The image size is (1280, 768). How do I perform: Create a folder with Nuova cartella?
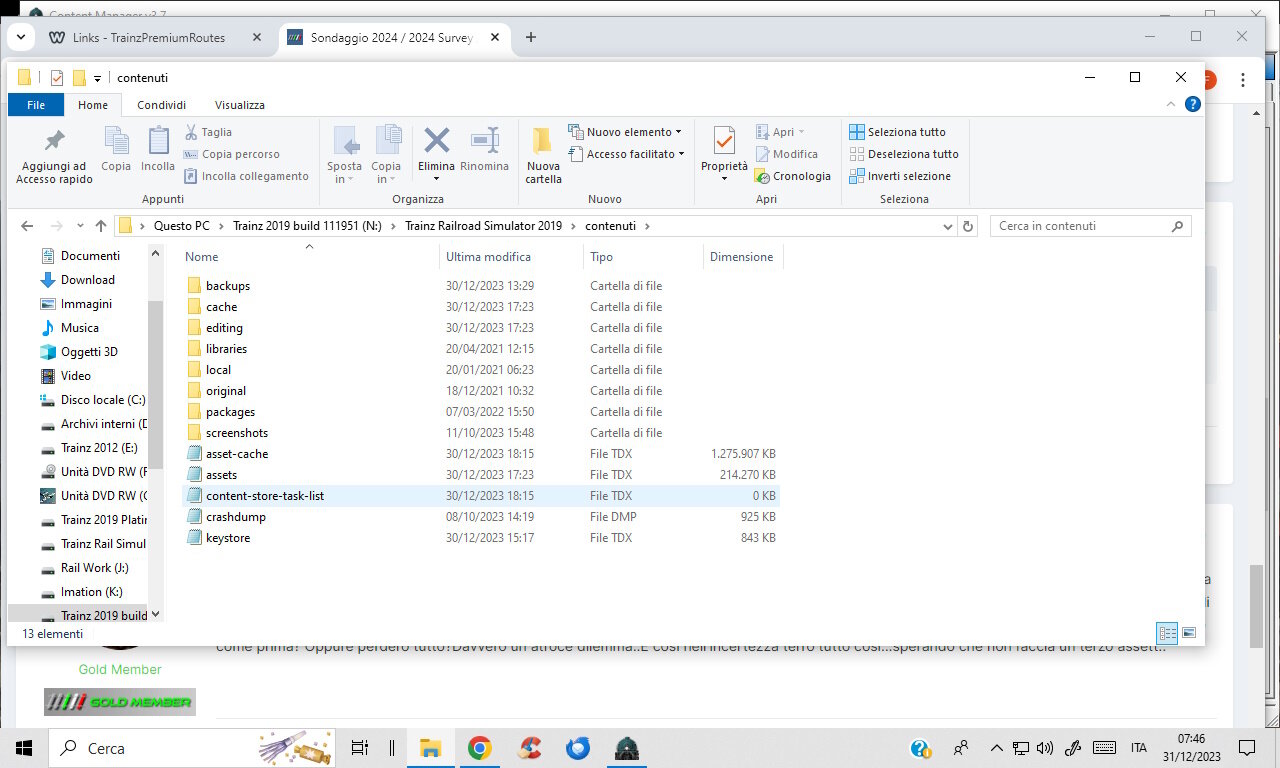[x=543, y=155]
